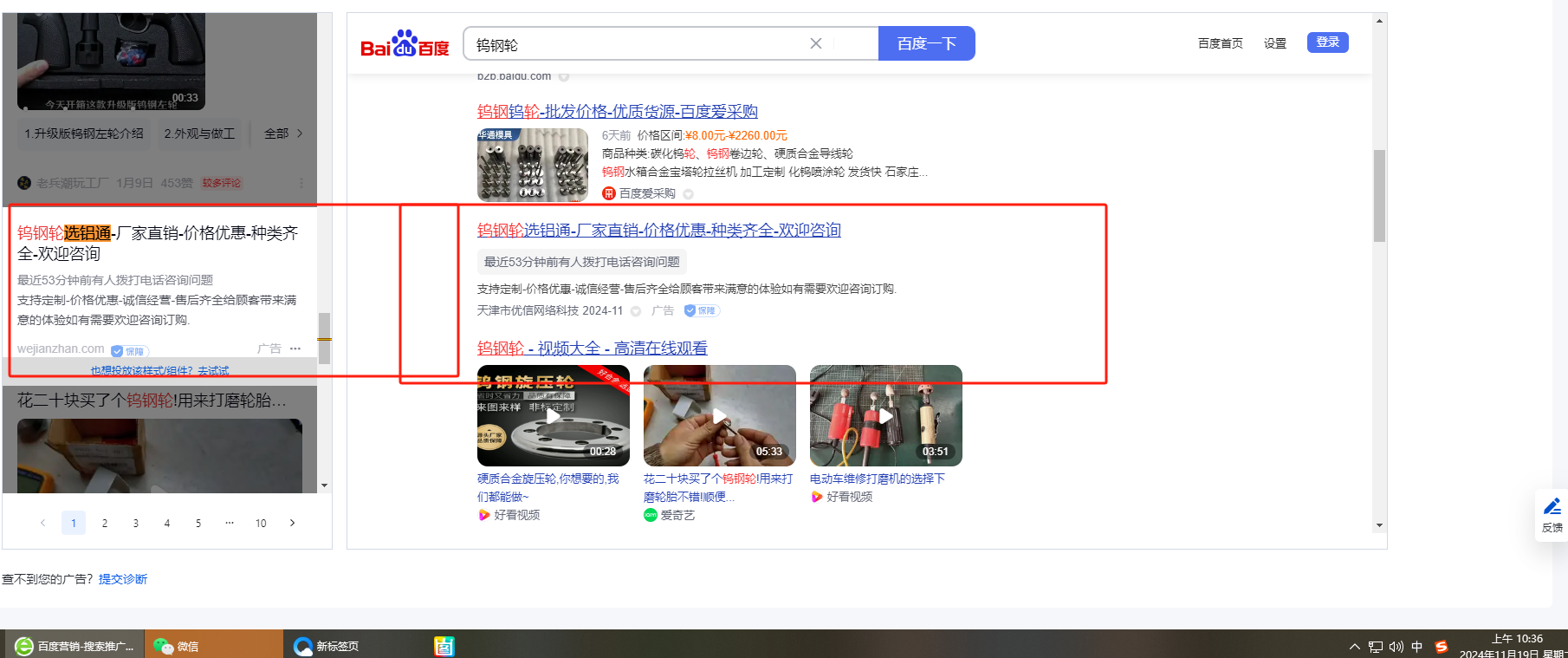Image resolution: width=1568 pixels, height=658 pixels.
Task: Open the three-dot menu of the wejianzhan.com ad
Action: 295,349
